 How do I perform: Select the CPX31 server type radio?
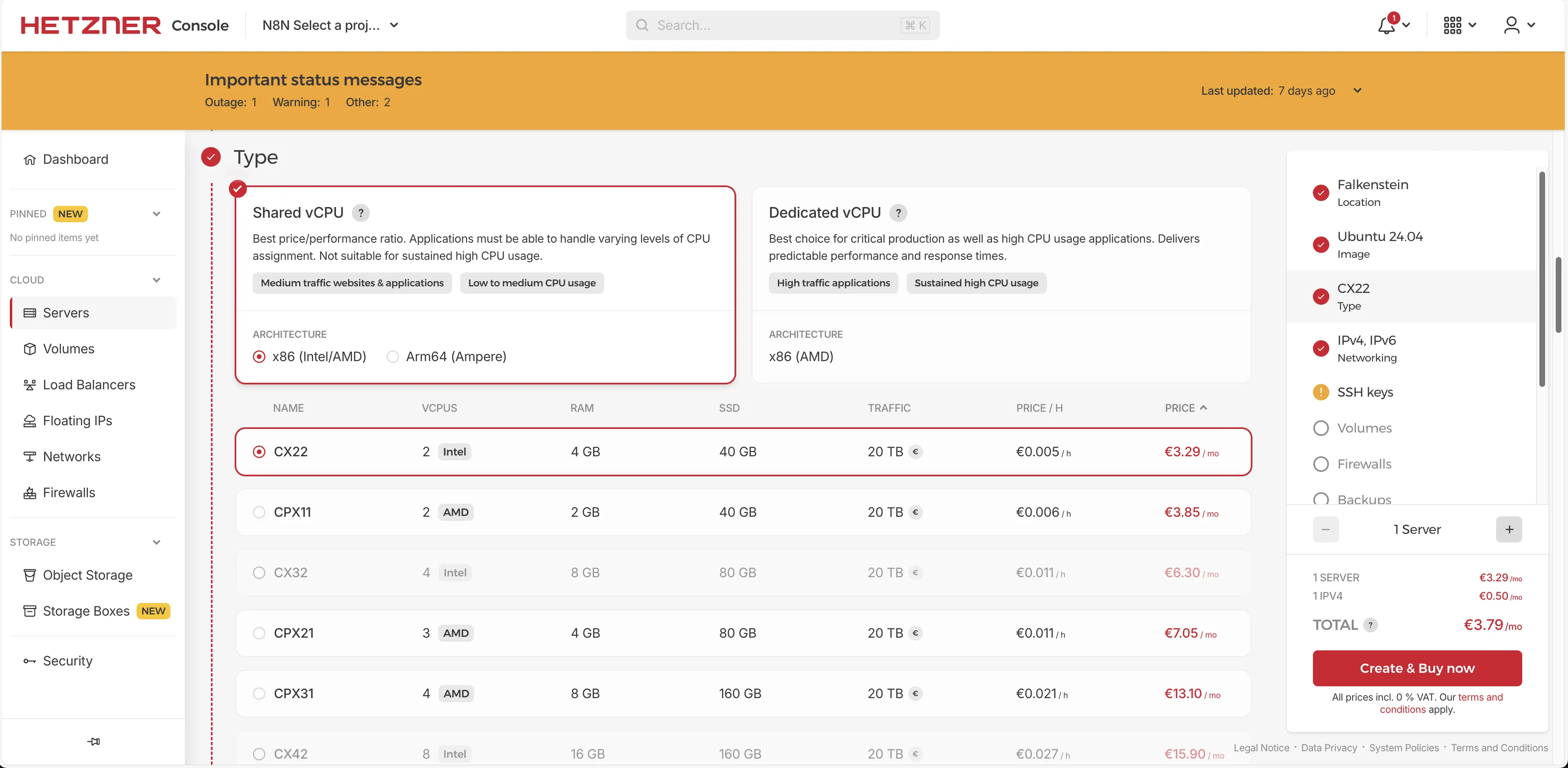coord(259,694)
